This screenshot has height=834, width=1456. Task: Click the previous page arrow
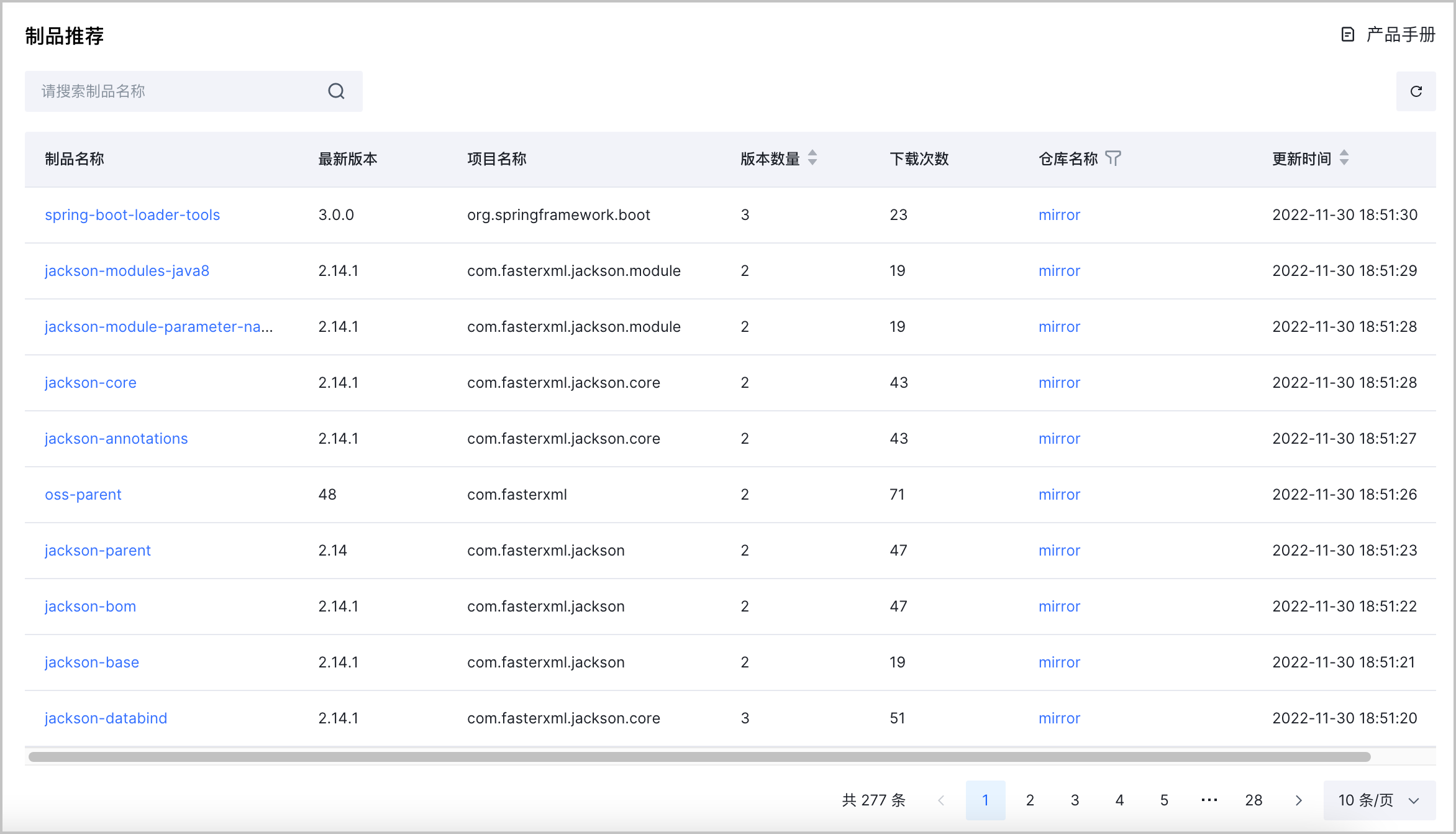[941, 800]
